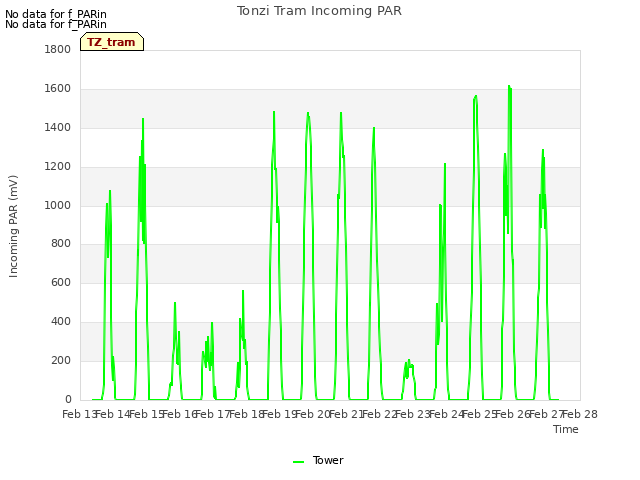
Task: Click the Feb 13 date tick label
Action: point(79,414)
